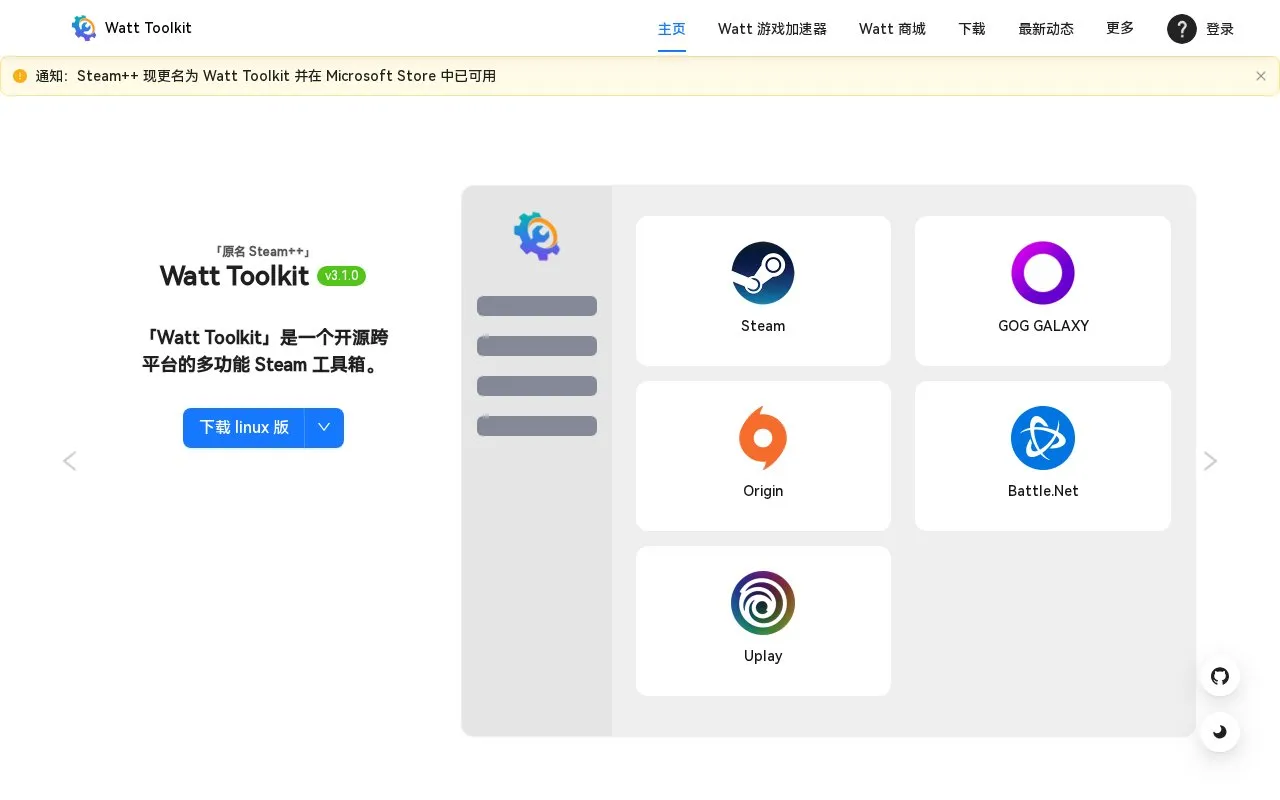
Task: Click the Watt Toolkit logo in header
Action: tap(84, 28)
